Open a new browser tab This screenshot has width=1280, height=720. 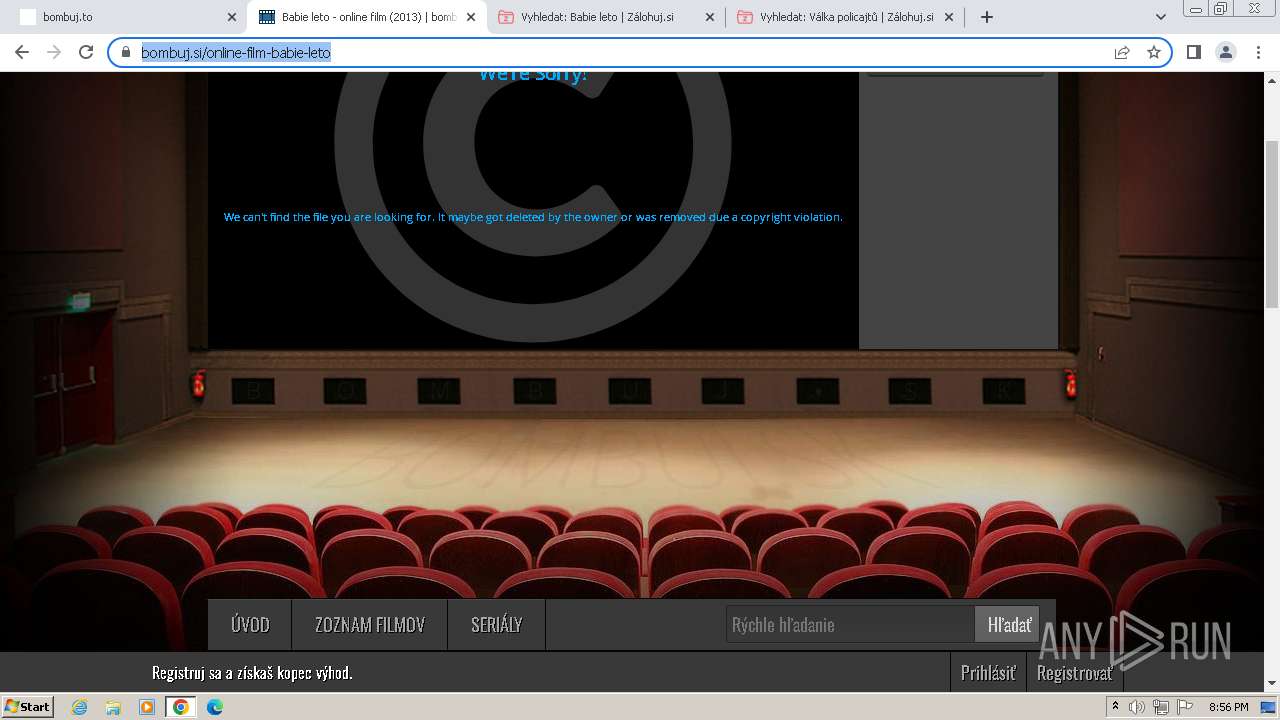tap(987, 17)
